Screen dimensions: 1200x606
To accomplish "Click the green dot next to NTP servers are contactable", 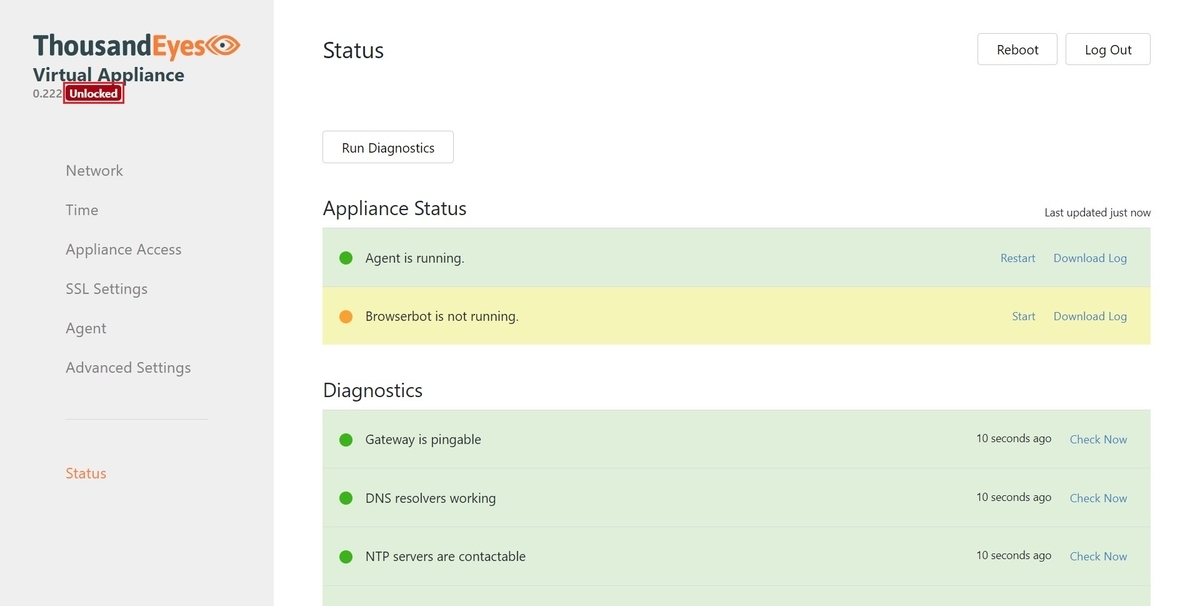I will pyautogui.click(x=345, y=556).
